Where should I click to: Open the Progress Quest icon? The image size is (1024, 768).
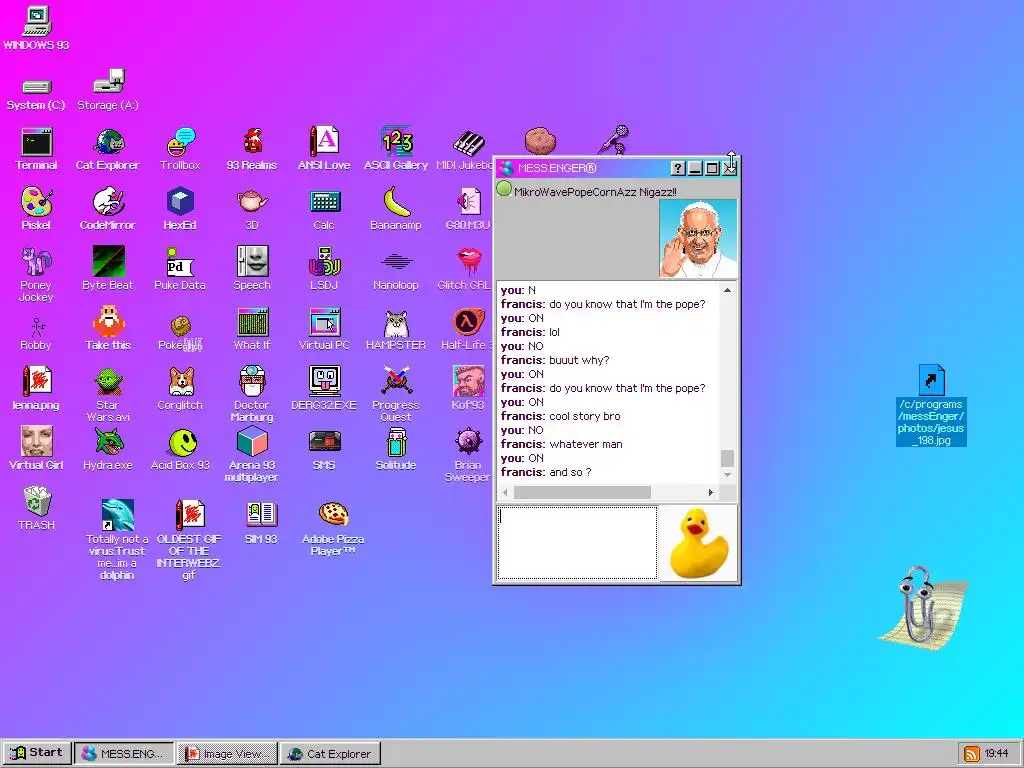[396, 381]
